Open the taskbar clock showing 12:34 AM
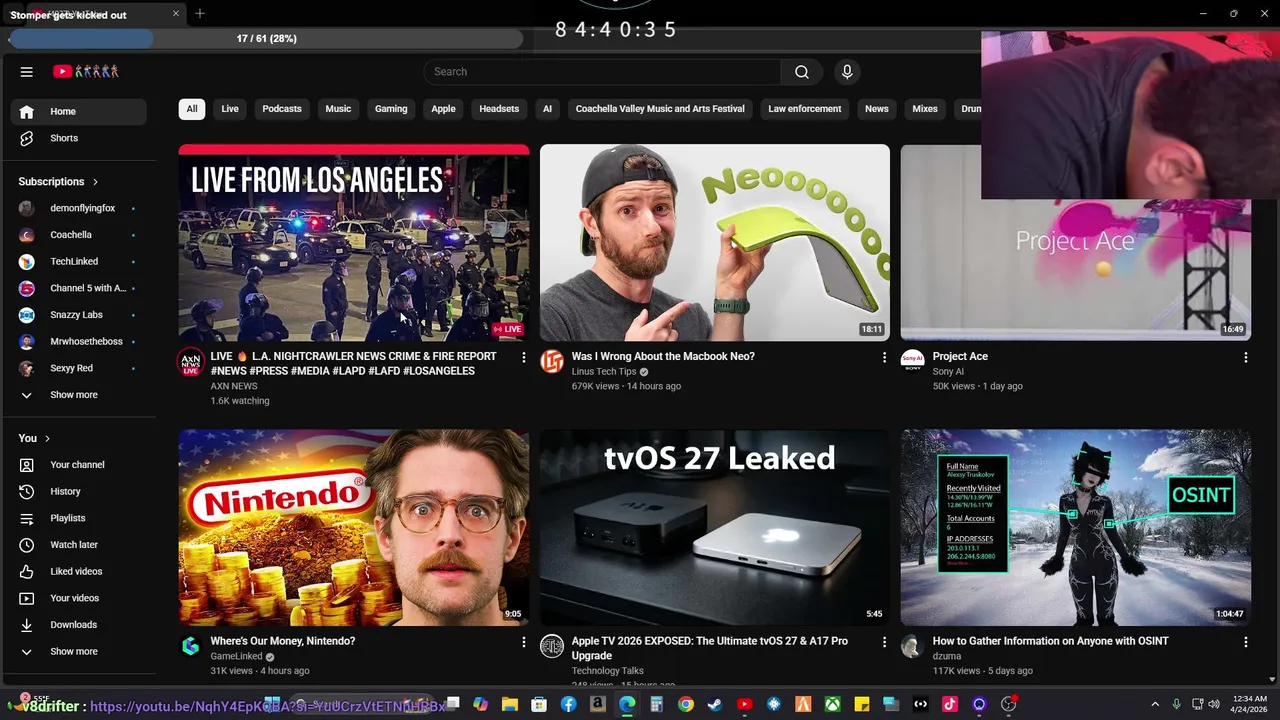The width and height of the screenshot is (1280, 720). tap(1250, 705)
